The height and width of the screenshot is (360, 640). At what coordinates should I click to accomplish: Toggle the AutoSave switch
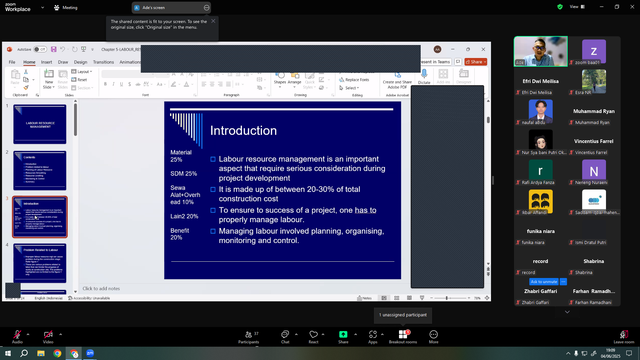(x=40, y=49)
